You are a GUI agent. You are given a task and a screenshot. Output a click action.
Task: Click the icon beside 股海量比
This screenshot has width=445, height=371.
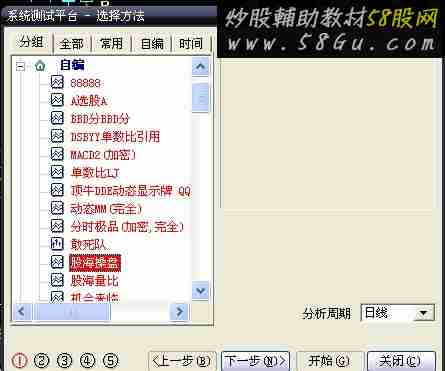point(57,280)
